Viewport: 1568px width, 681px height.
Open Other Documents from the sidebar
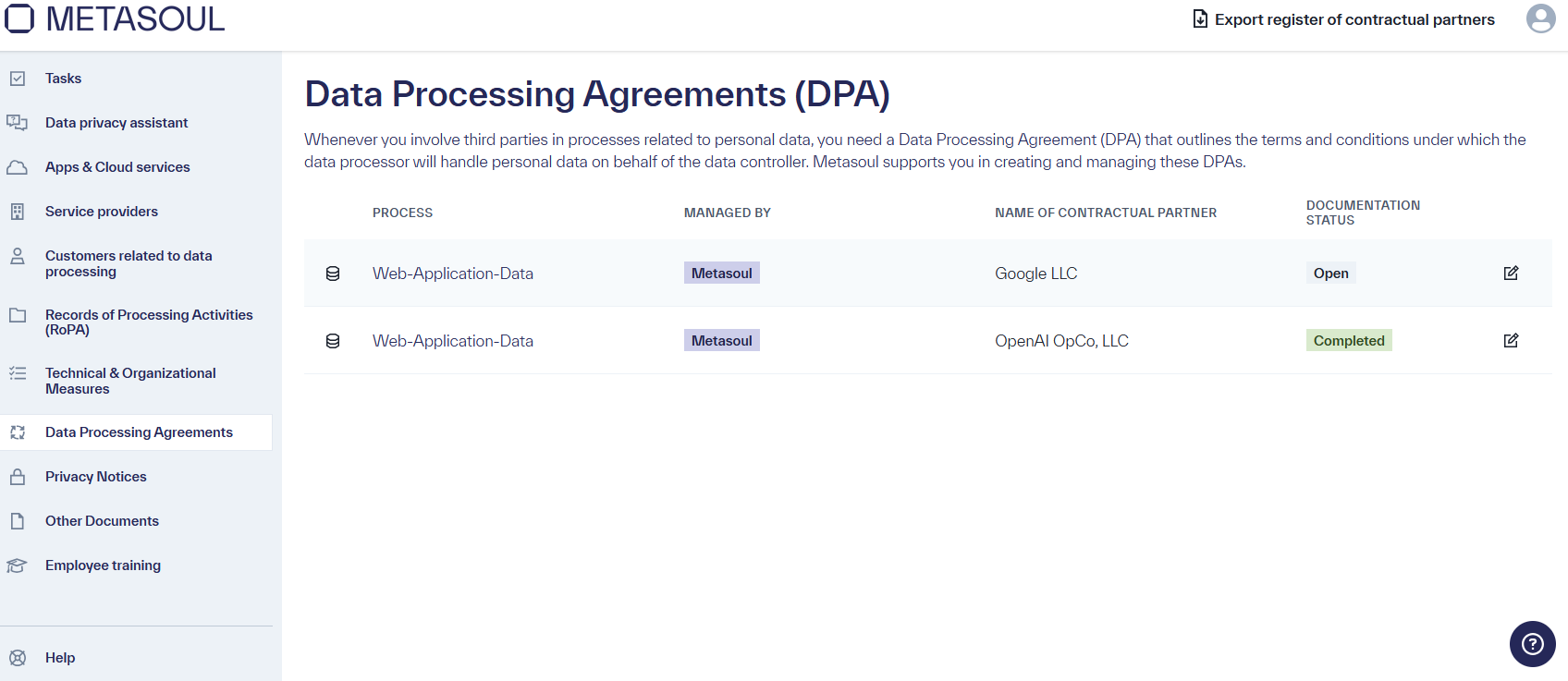click(102, 520)
